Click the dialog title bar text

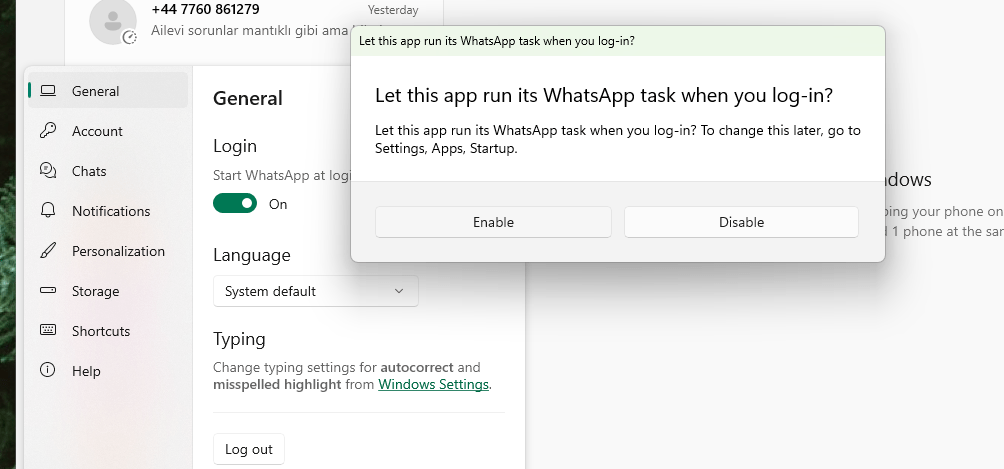(497, 41)
